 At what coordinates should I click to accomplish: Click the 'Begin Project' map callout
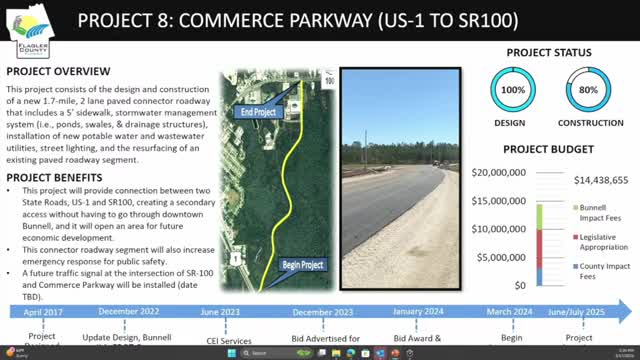click(303, 265)
